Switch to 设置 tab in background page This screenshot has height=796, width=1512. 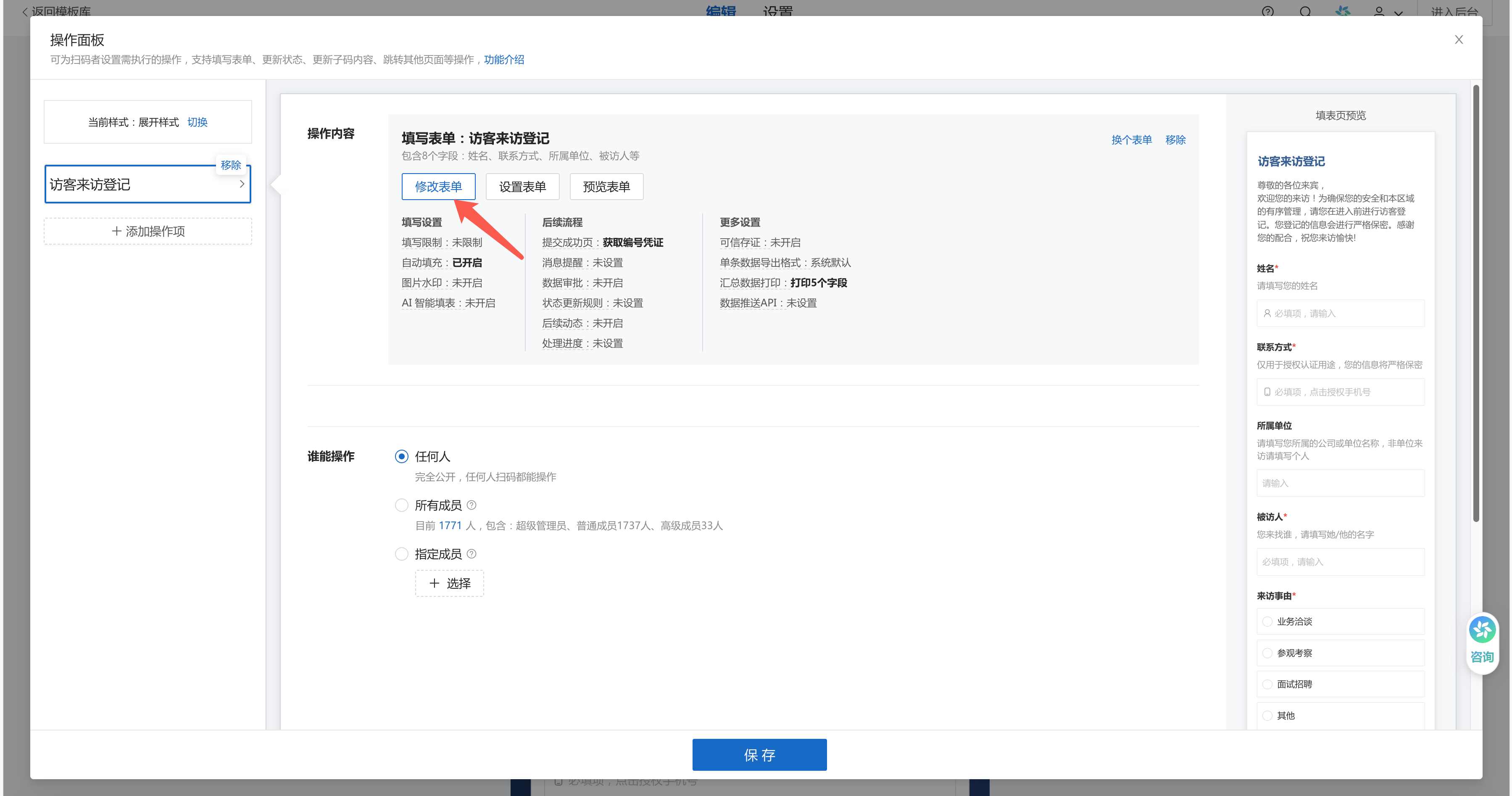(x=778, y=11)
